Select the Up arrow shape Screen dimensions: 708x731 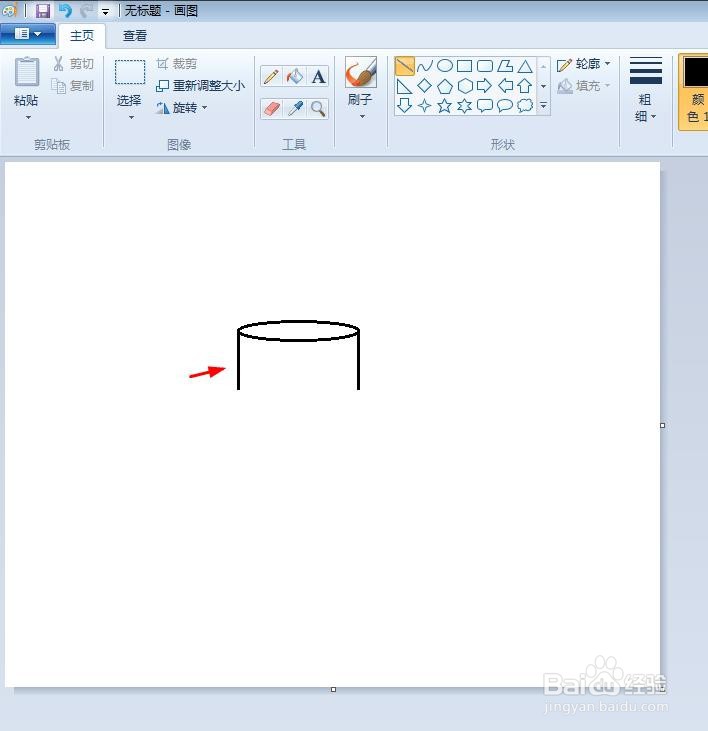[x=525, y=86]
